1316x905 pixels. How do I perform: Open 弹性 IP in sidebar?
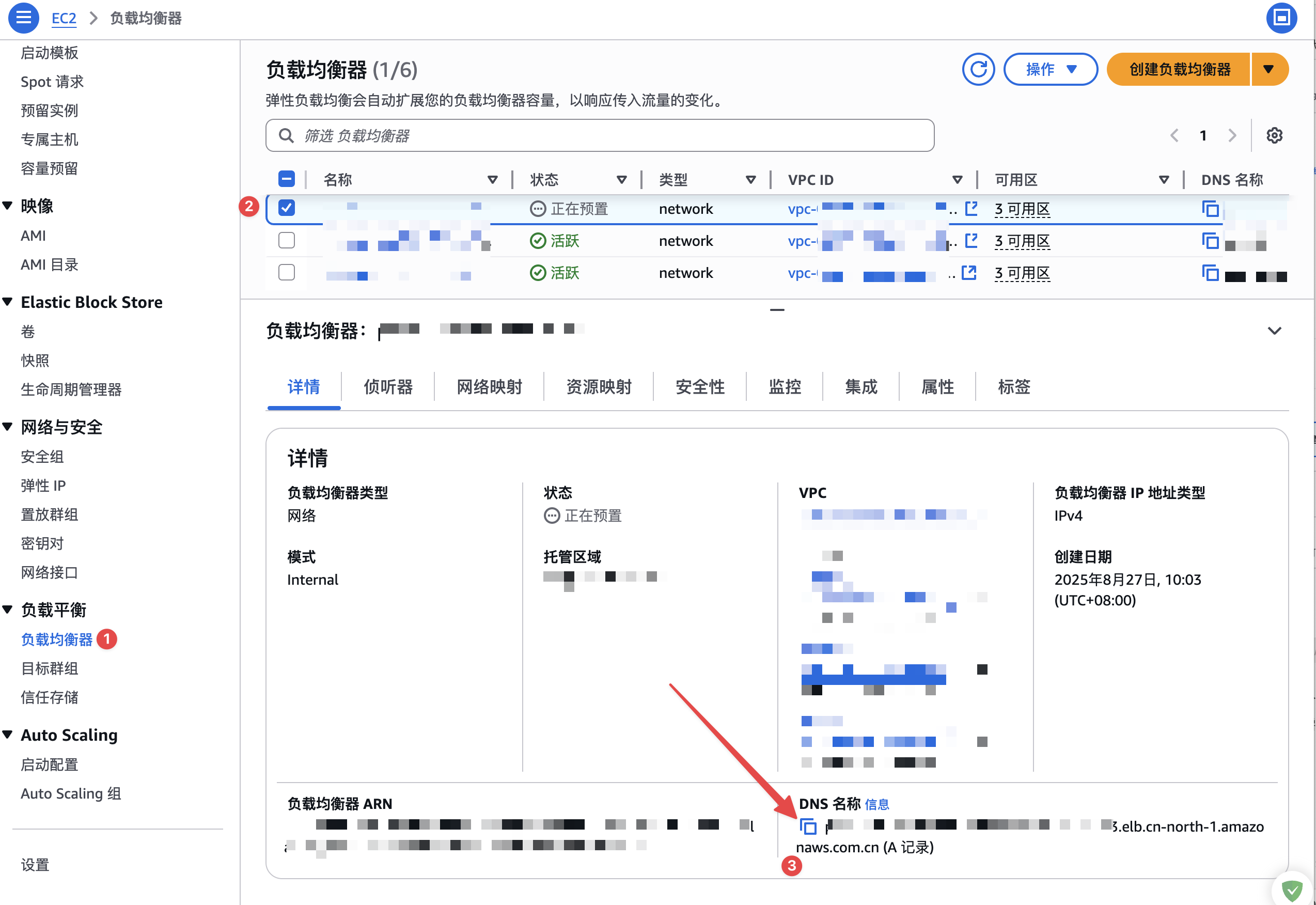[x=43, y=486]
